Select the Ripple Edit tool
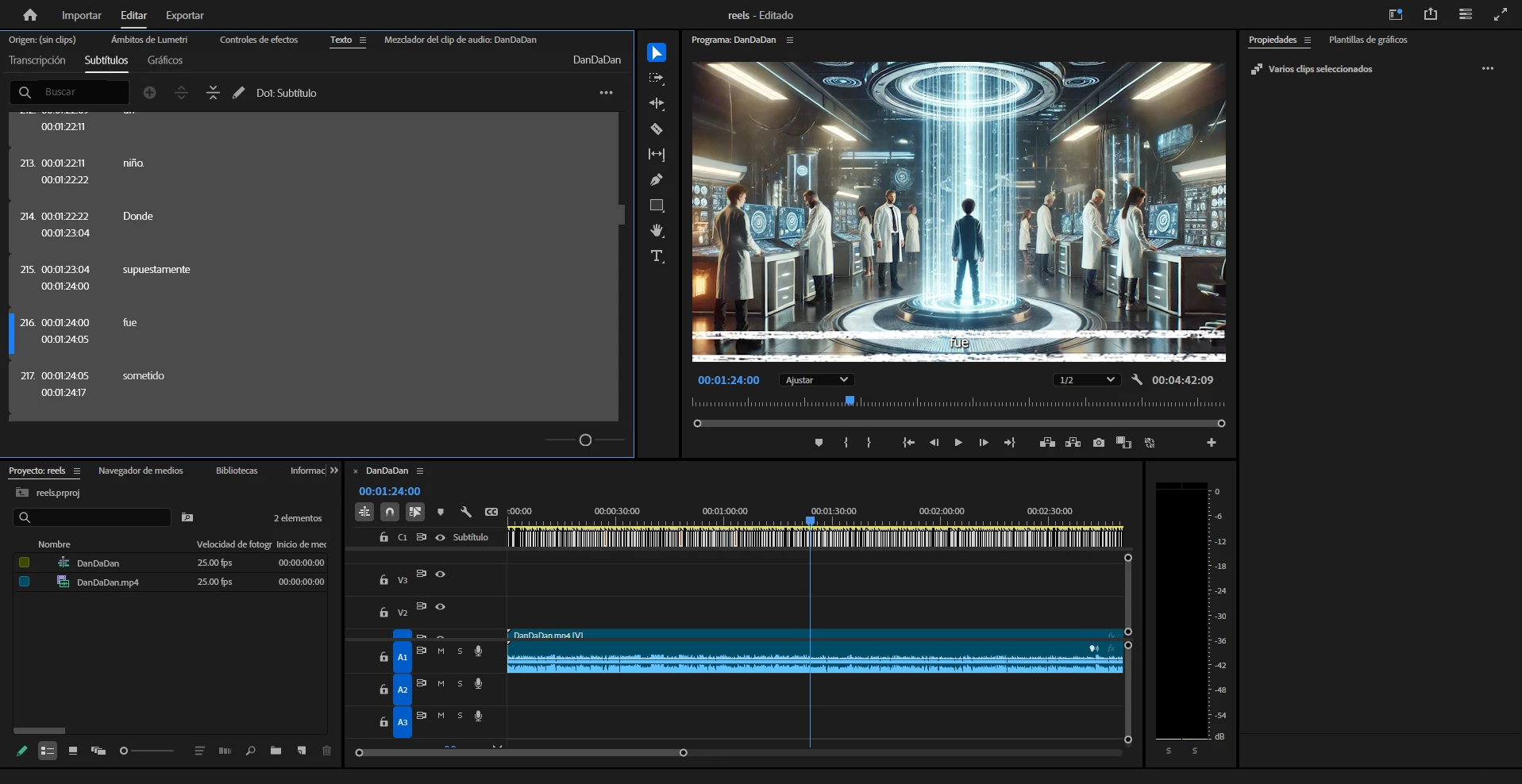1522x784 pixels. (x=657, y=104)
